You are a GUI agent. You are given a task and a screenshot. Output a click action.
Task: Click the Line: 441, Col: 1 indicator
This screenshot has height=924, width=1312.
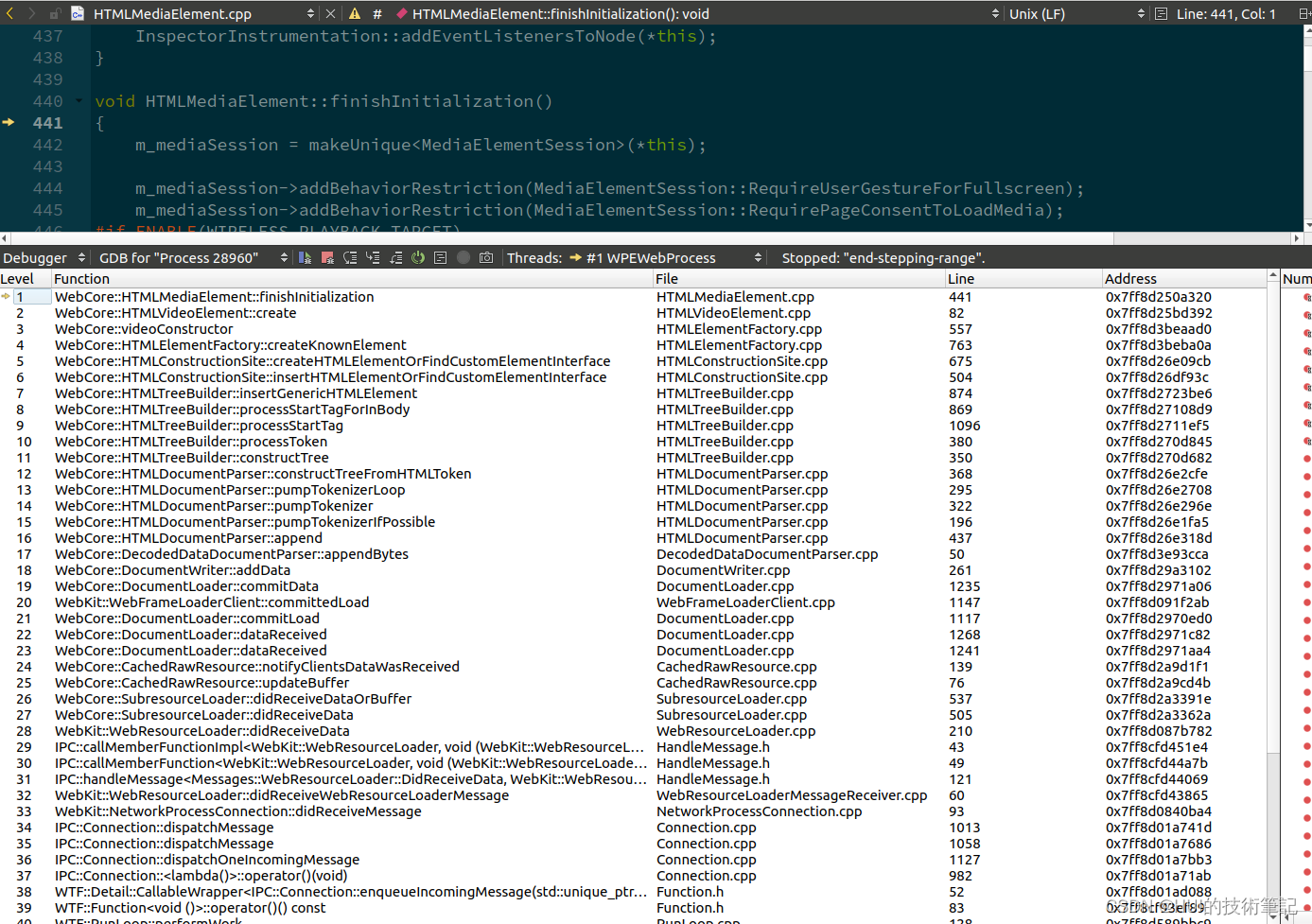tap(1225, 13)
